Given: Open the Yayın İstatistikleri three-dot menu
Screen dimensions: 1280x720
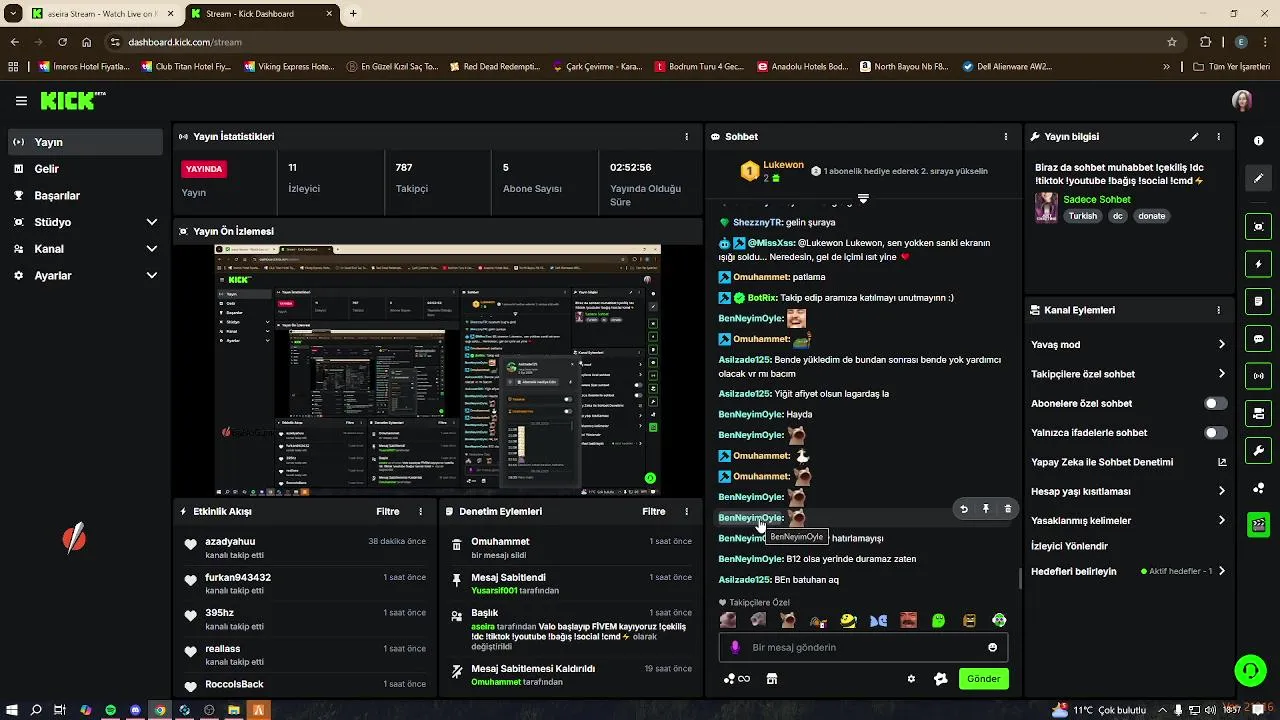Looking at the screenshot, I should [x=686, y=137].
